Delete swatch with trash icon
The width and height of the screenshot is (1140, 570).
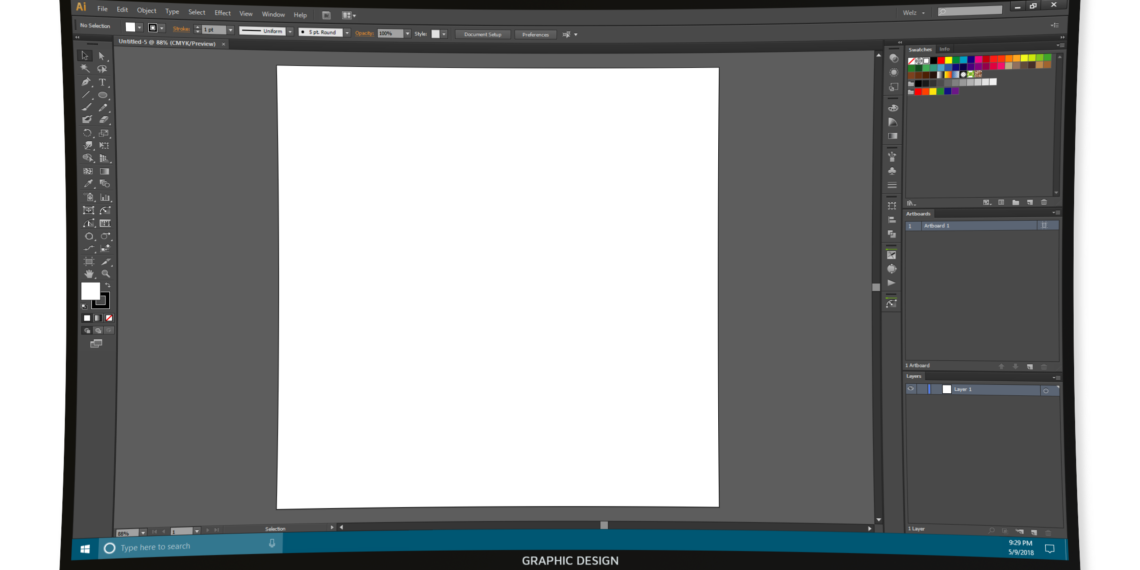1044,202
